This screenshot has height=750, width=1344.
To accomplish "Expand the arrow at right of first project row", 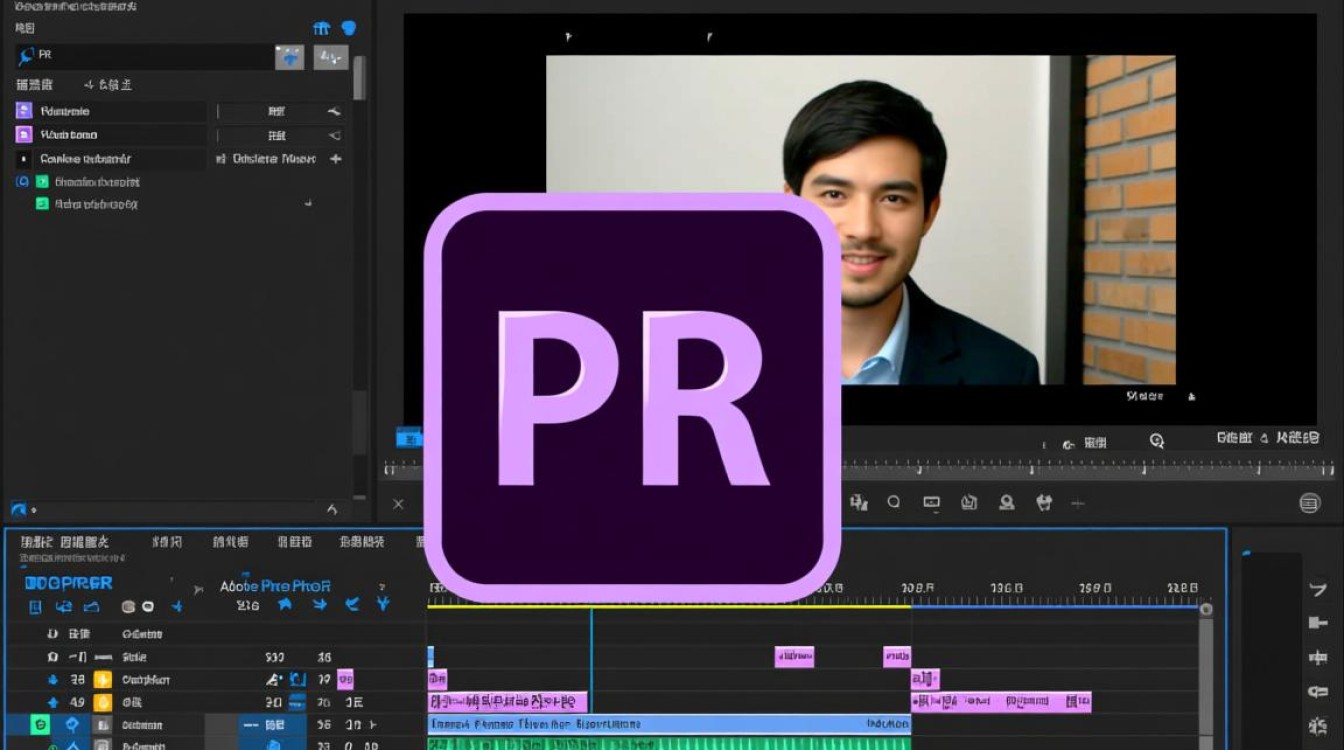I will [x=334, y=111].
